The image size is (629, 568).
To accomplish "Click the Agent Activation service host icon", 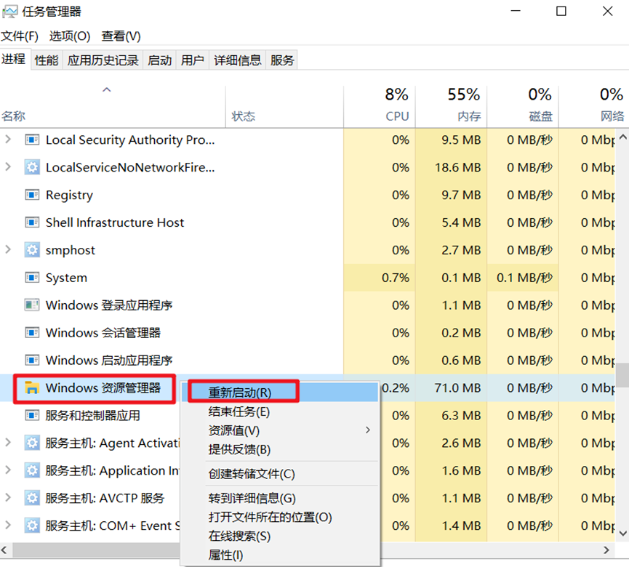I will point(32,443).
